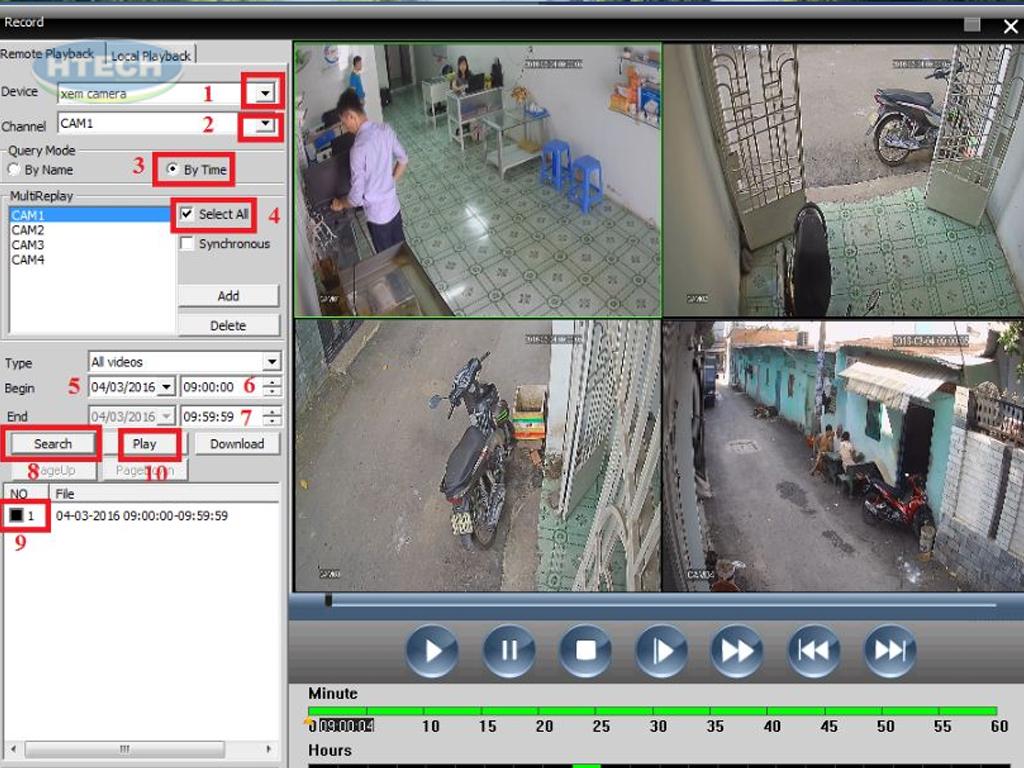Switch to the Local Playback tab
The height and width of the screenshot is (768, 1024).
(x=150, y=56)
